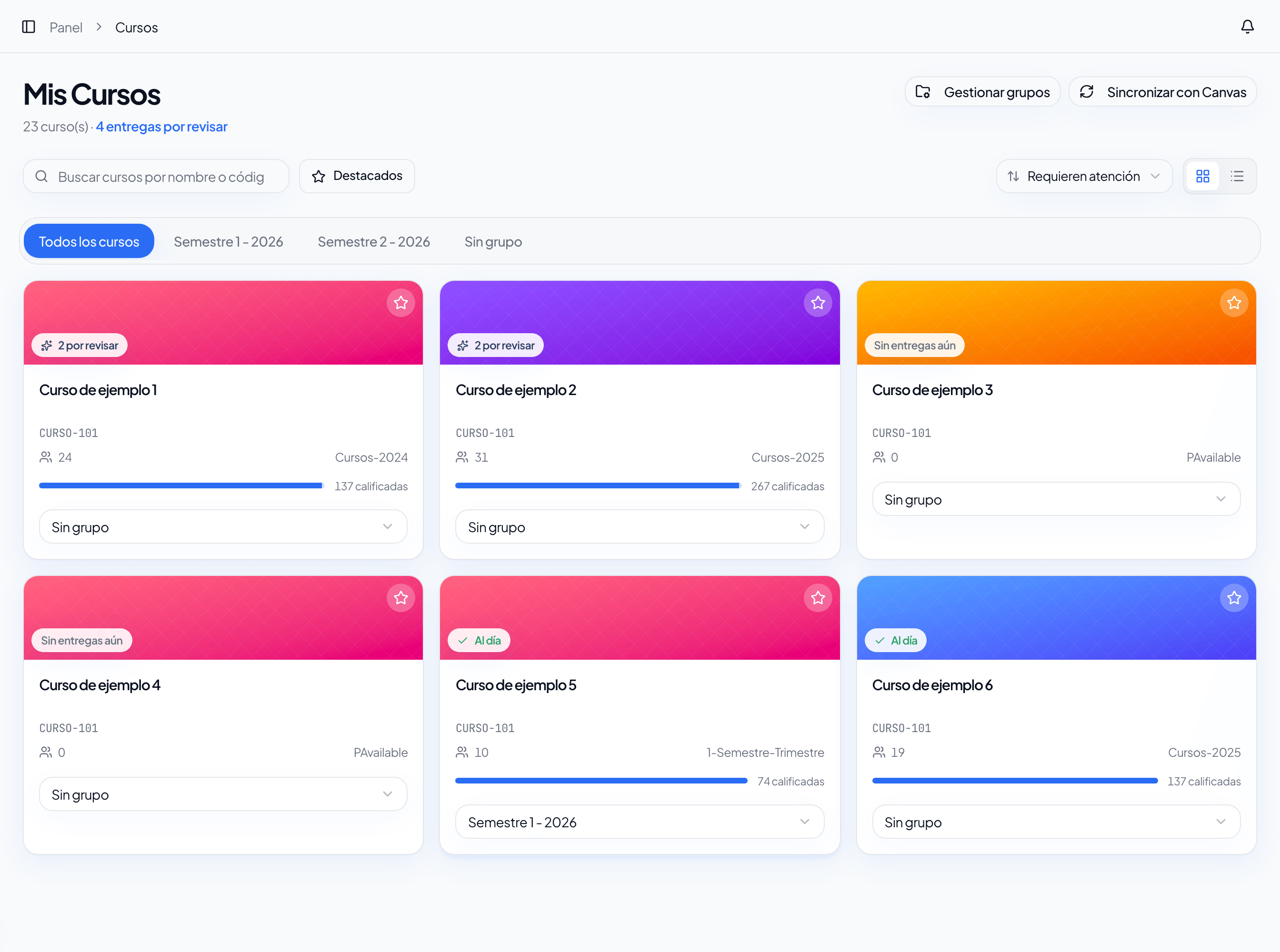The height and width of the screenshot is (952, 1280).
Task: Open Curso de ejemplo 5 title
Action: tap(515, 685)
